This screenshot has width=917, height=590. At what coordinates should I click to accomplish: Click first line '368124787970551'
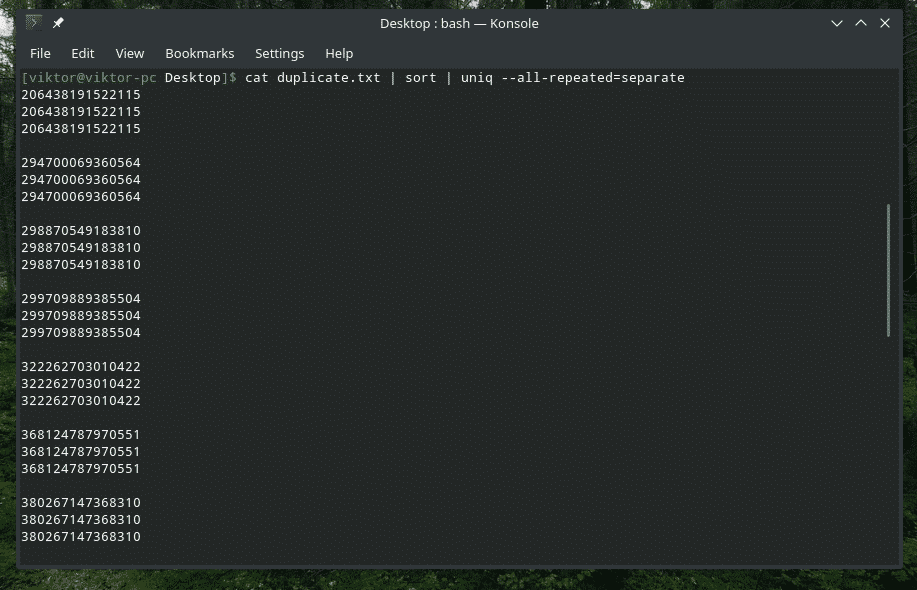pyautogui.click(x=81, y=434)
